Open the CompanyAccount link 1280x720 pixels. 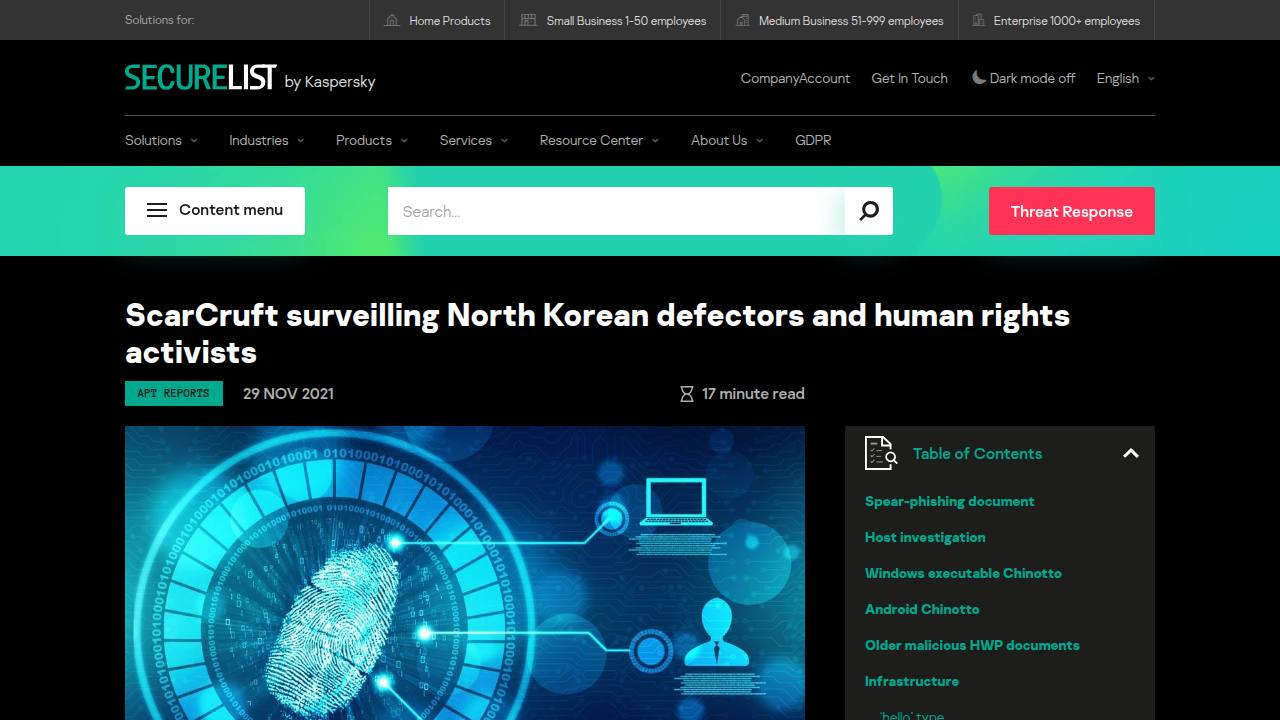795,78
